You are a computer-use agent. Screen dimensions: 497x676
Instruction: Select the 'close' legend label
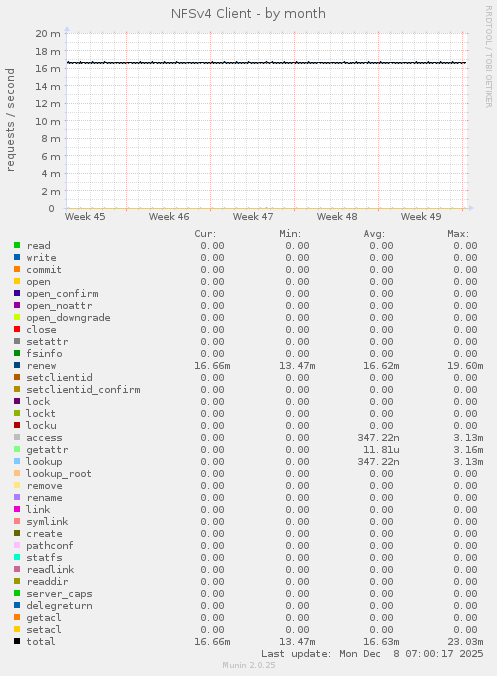pyautogui.click(x=41, y=329)
